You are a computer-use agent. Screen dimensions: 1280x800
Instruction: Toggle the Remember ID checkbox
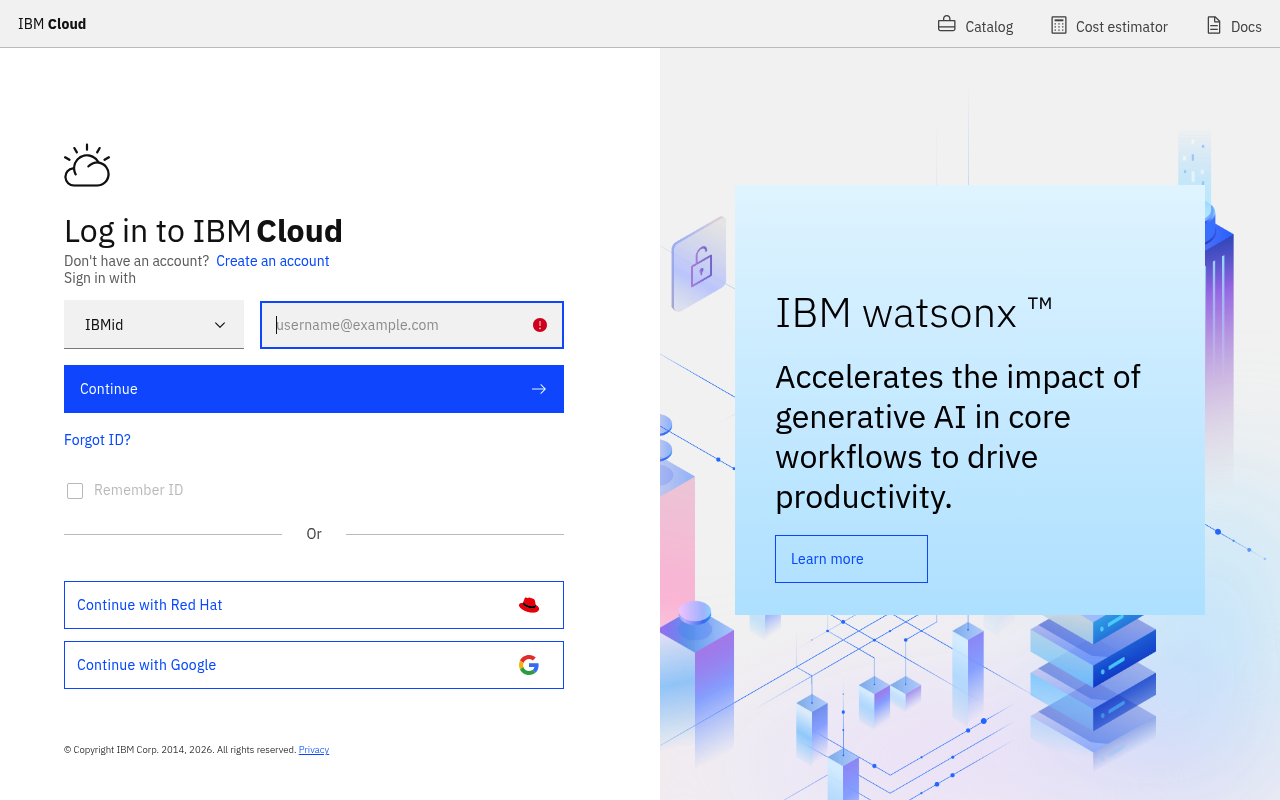[x=75, y=491]
